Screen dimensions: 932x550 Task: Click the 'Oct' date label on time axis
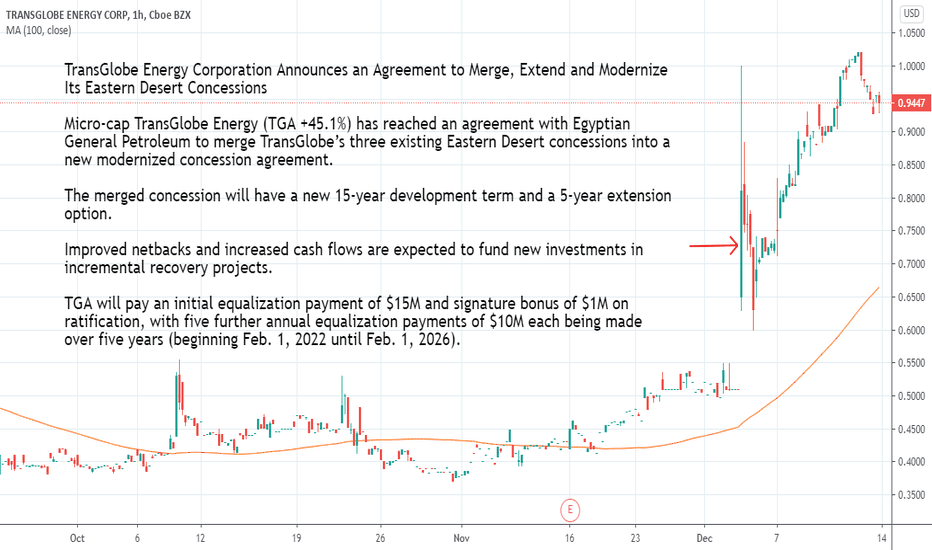click(77, 538)
